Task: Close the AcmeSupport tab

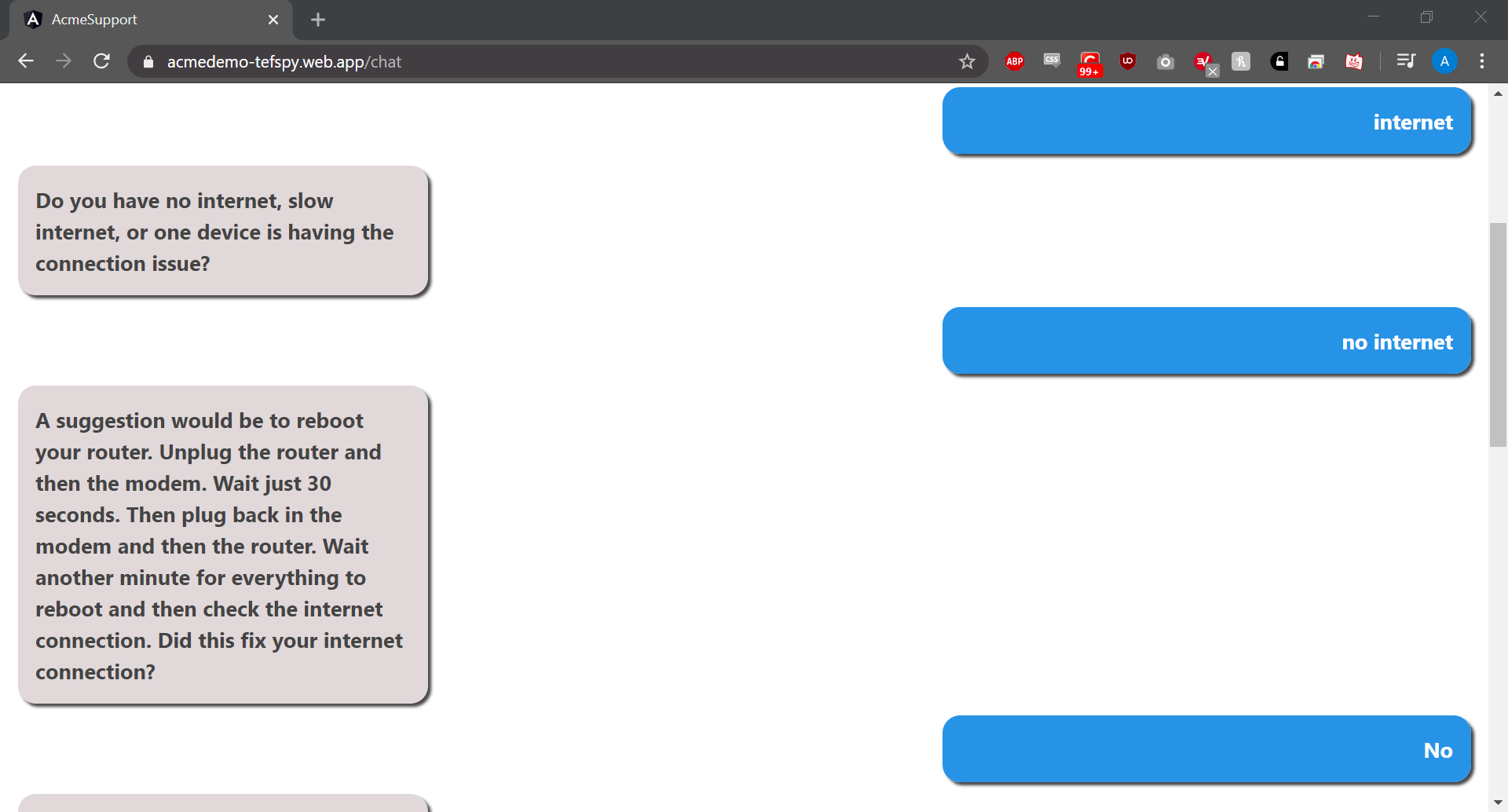Action: (273, 20)
